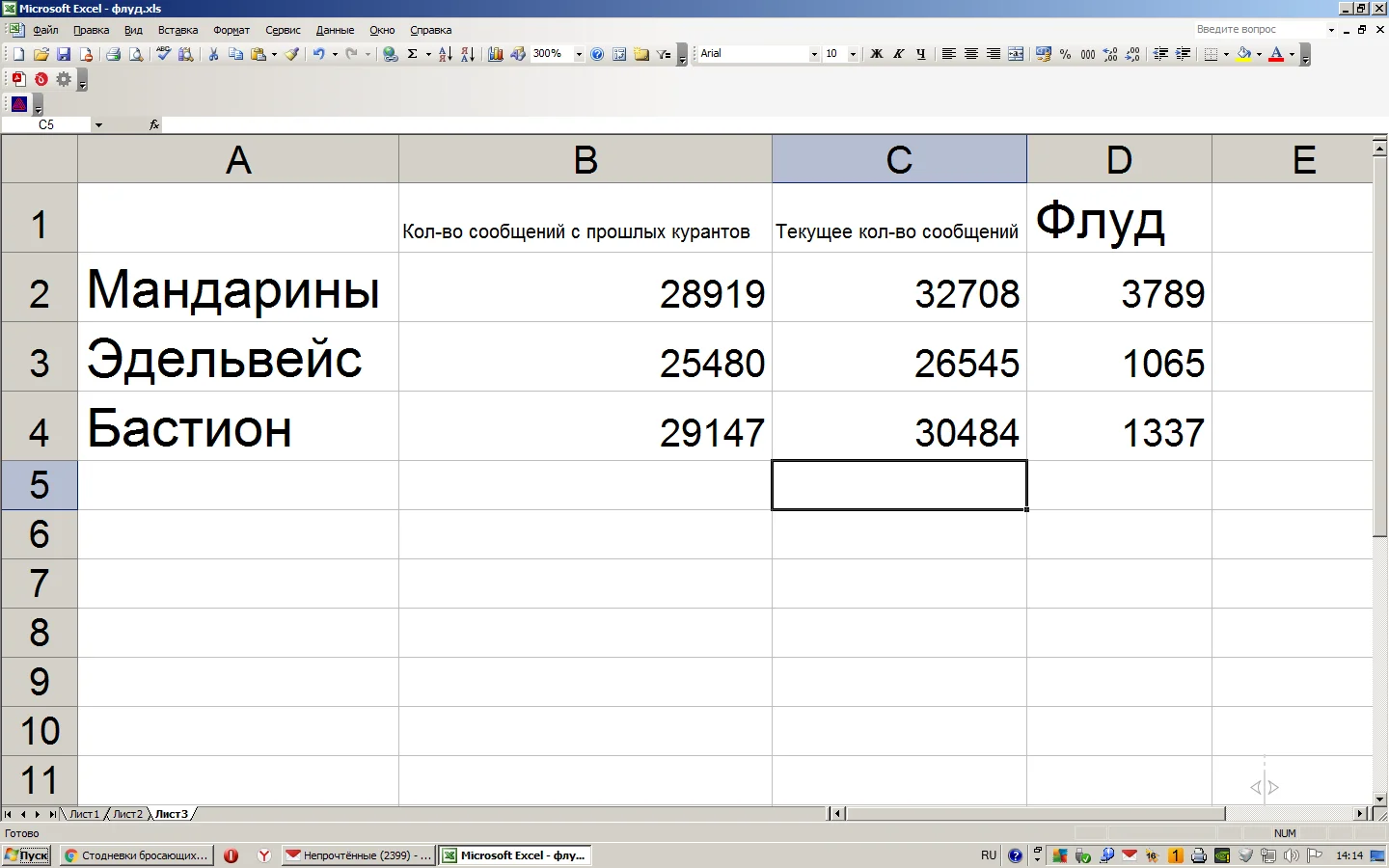Sort ascending with the A-Я icon
Image resolution: width=1389 pixels, height=868 pixels.
[445, 54]
